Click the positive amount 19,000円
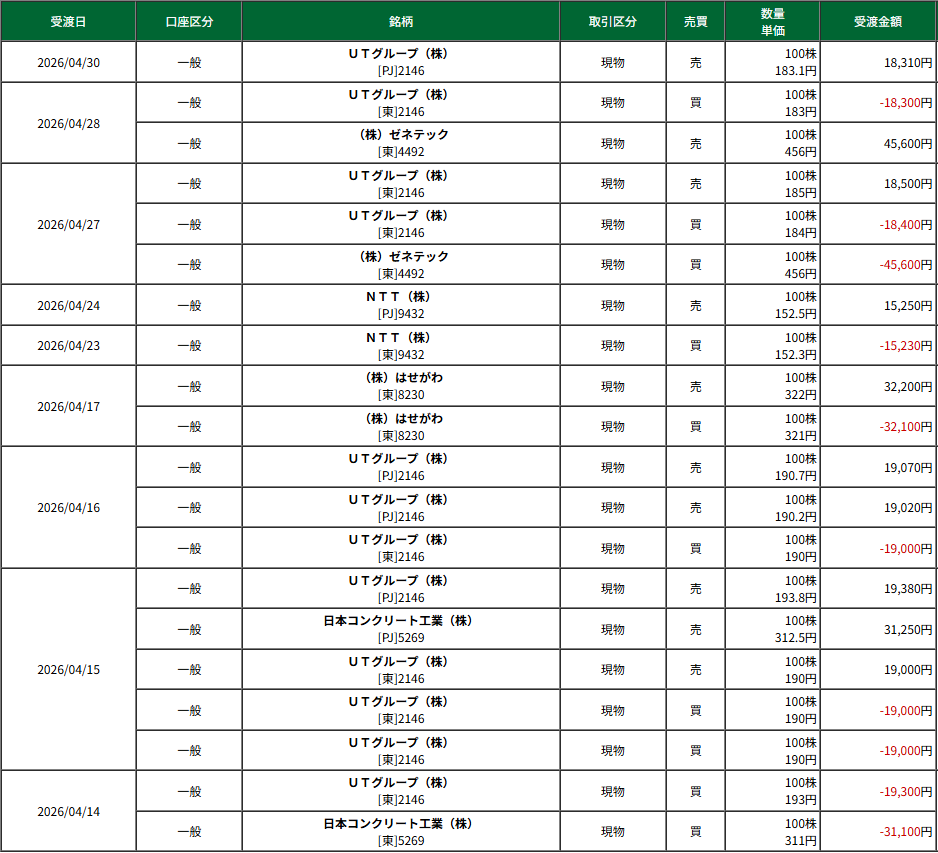 [907, 669]
